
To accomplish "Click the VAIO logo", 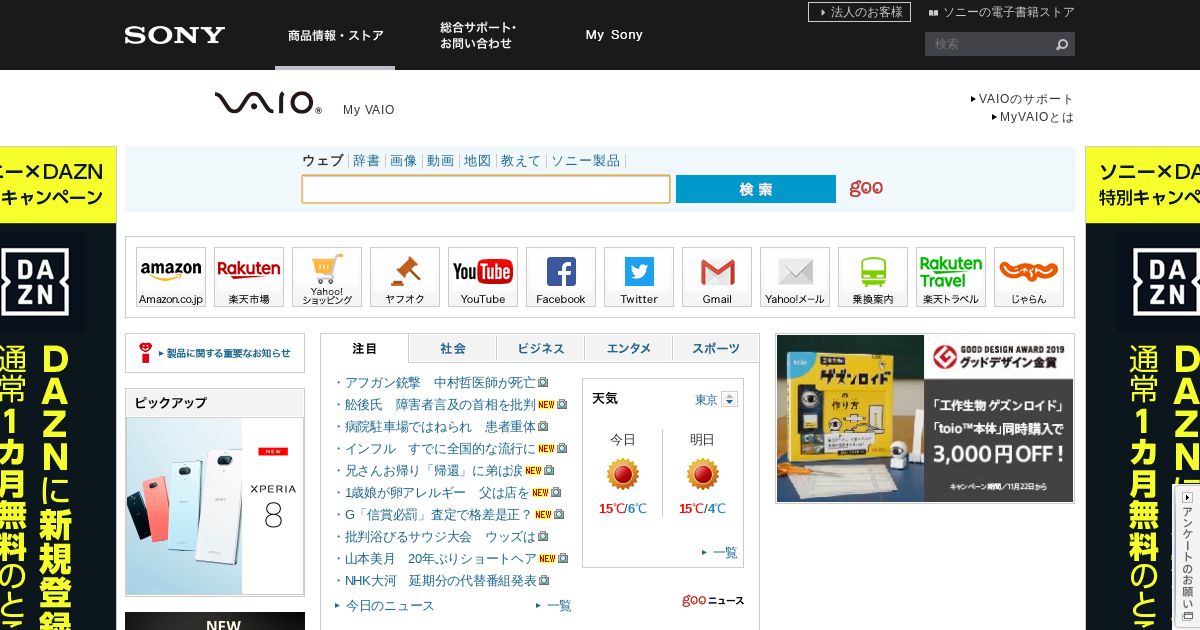I will pyautogui.click(x=268, y=102).
